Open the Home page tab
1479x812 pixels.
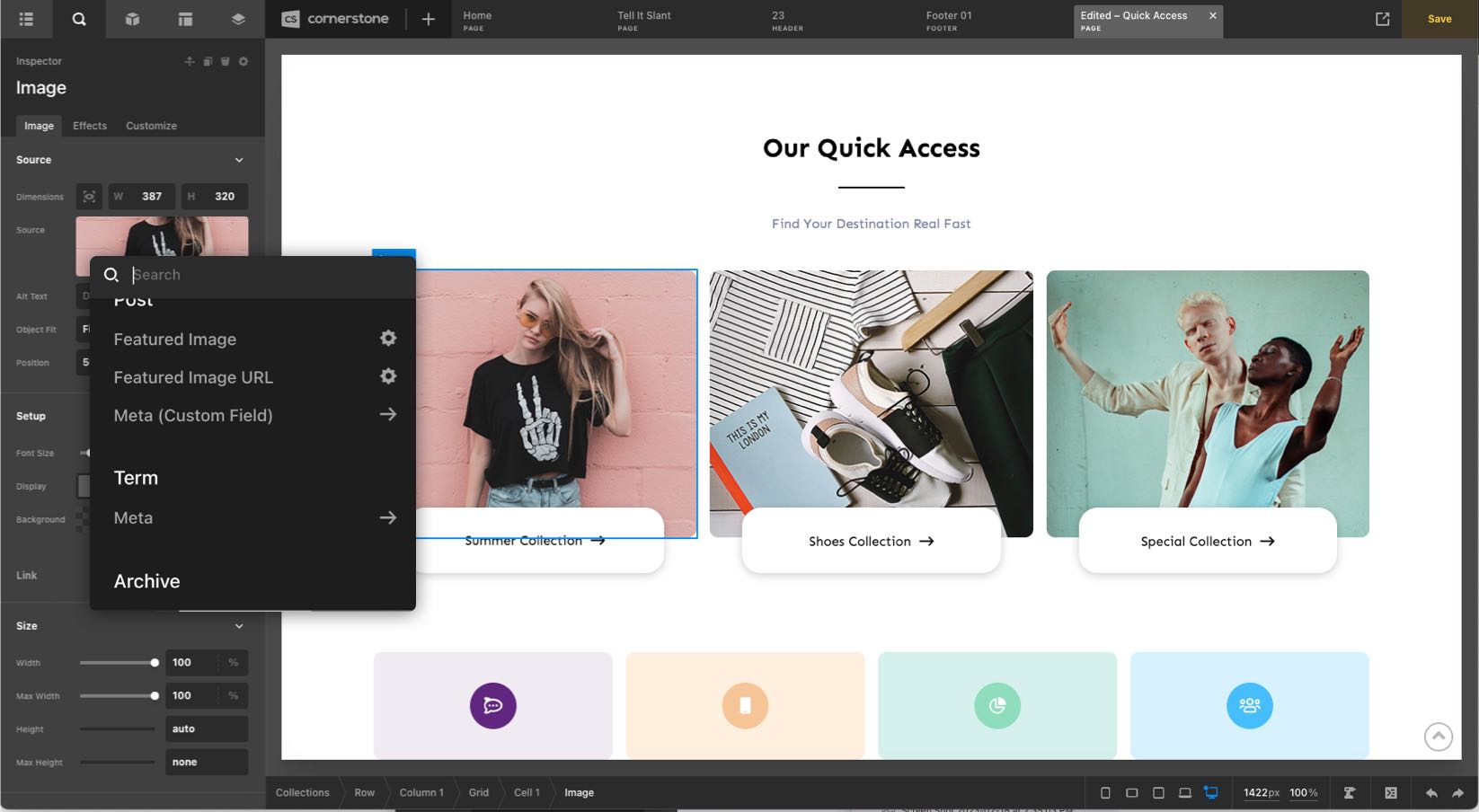477,20
